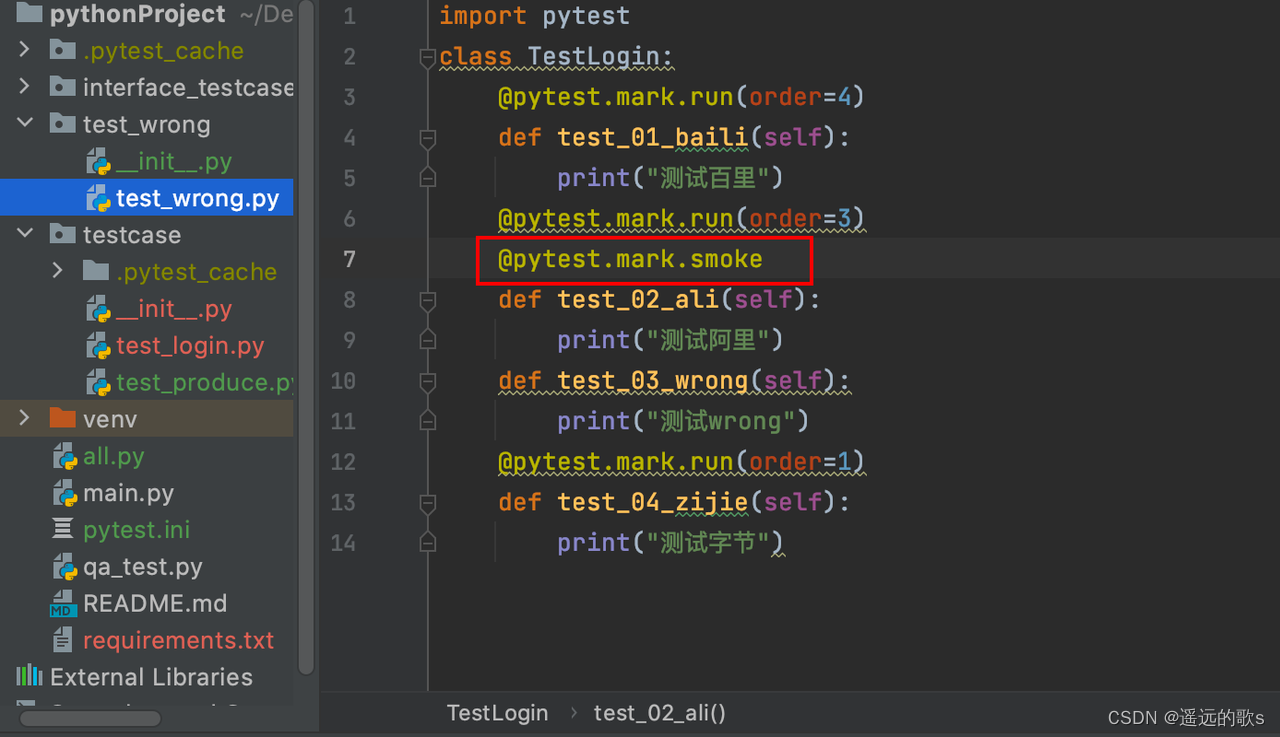1280x737 pixels.
Task: Click Python icon of all.py
Action: point(65,456)
